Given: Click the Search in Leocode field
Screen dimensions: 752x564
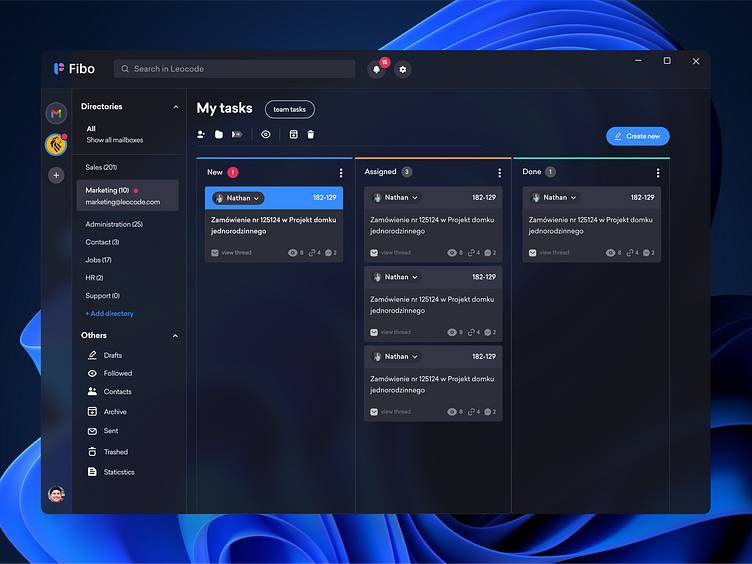Looking at the screenshot, I should pos(235,69).
